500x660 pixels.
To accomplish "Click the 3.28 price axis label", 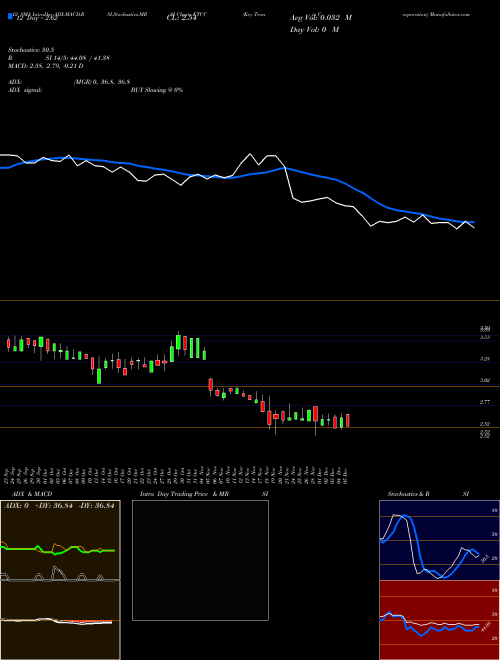I will (485, 359).
